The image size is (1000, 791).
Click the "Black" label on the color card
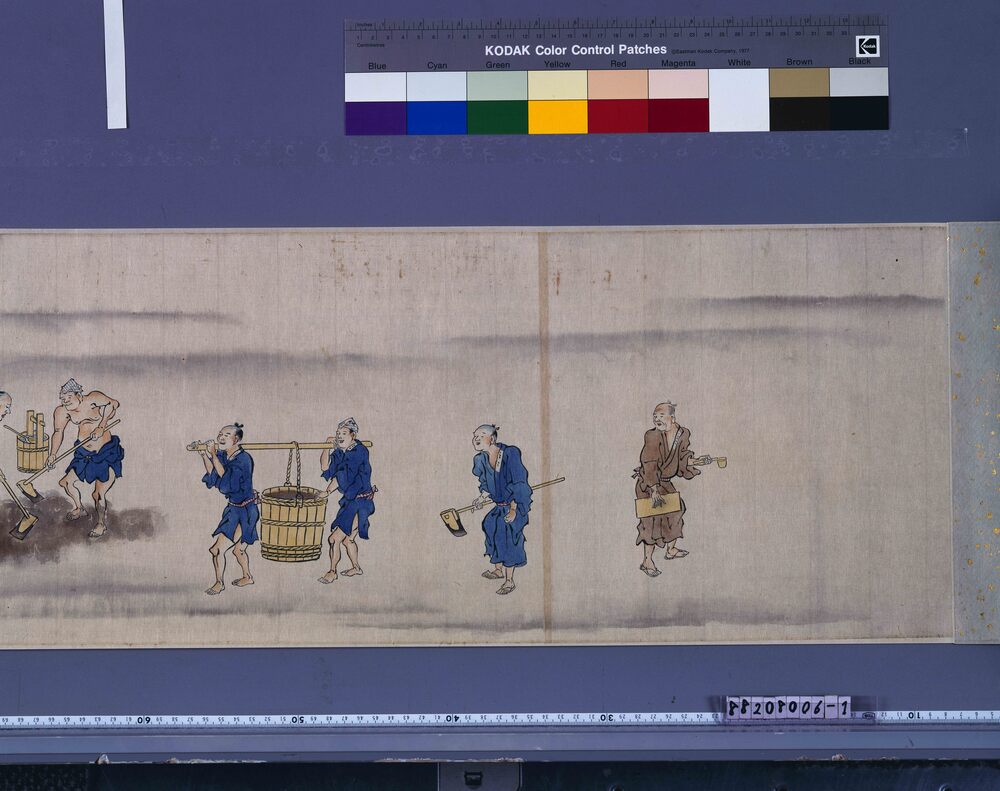pyautogui.click(x=860, y=61)
